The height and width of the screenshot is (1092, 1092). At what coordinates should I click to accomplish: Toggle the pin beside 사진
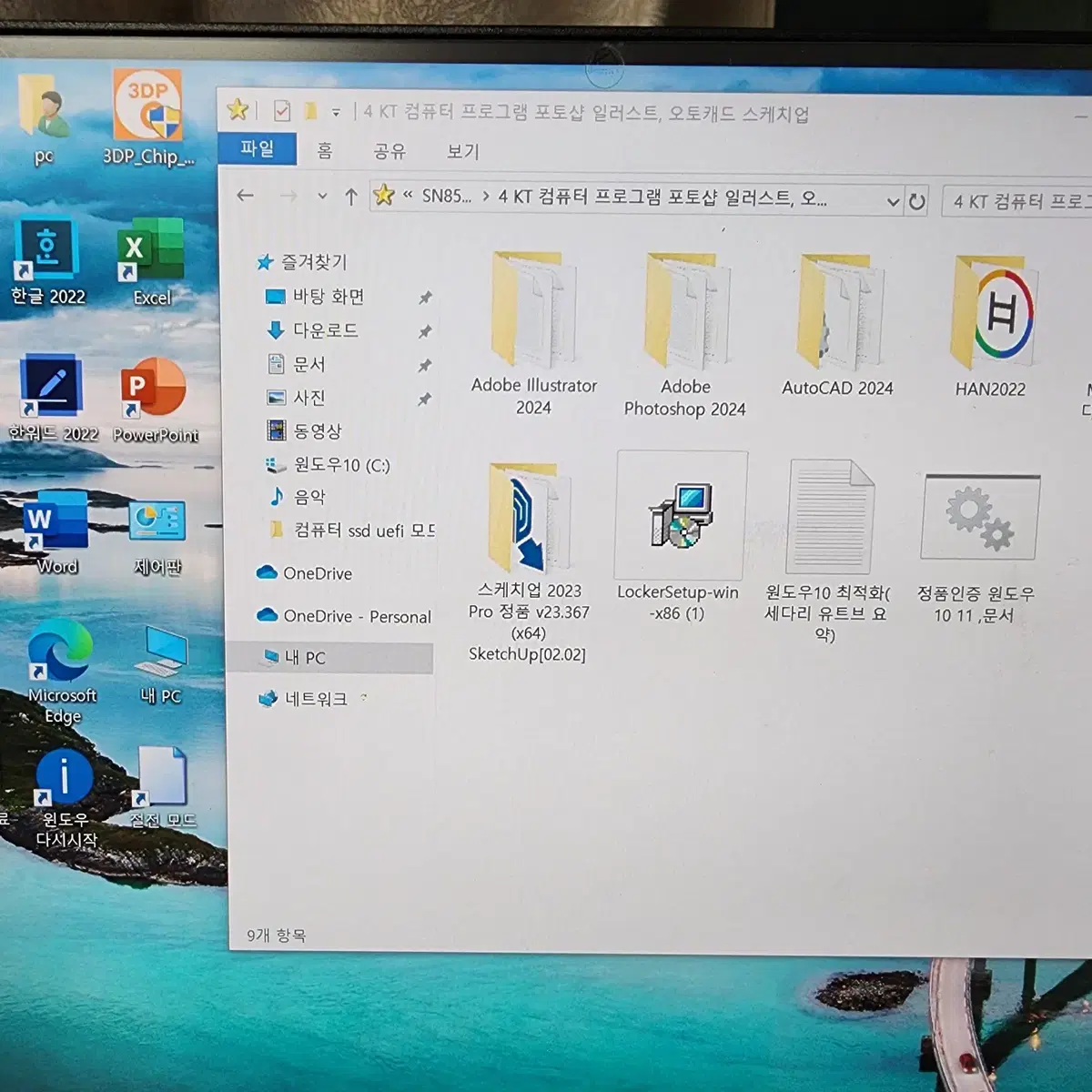tap(424, 399)
